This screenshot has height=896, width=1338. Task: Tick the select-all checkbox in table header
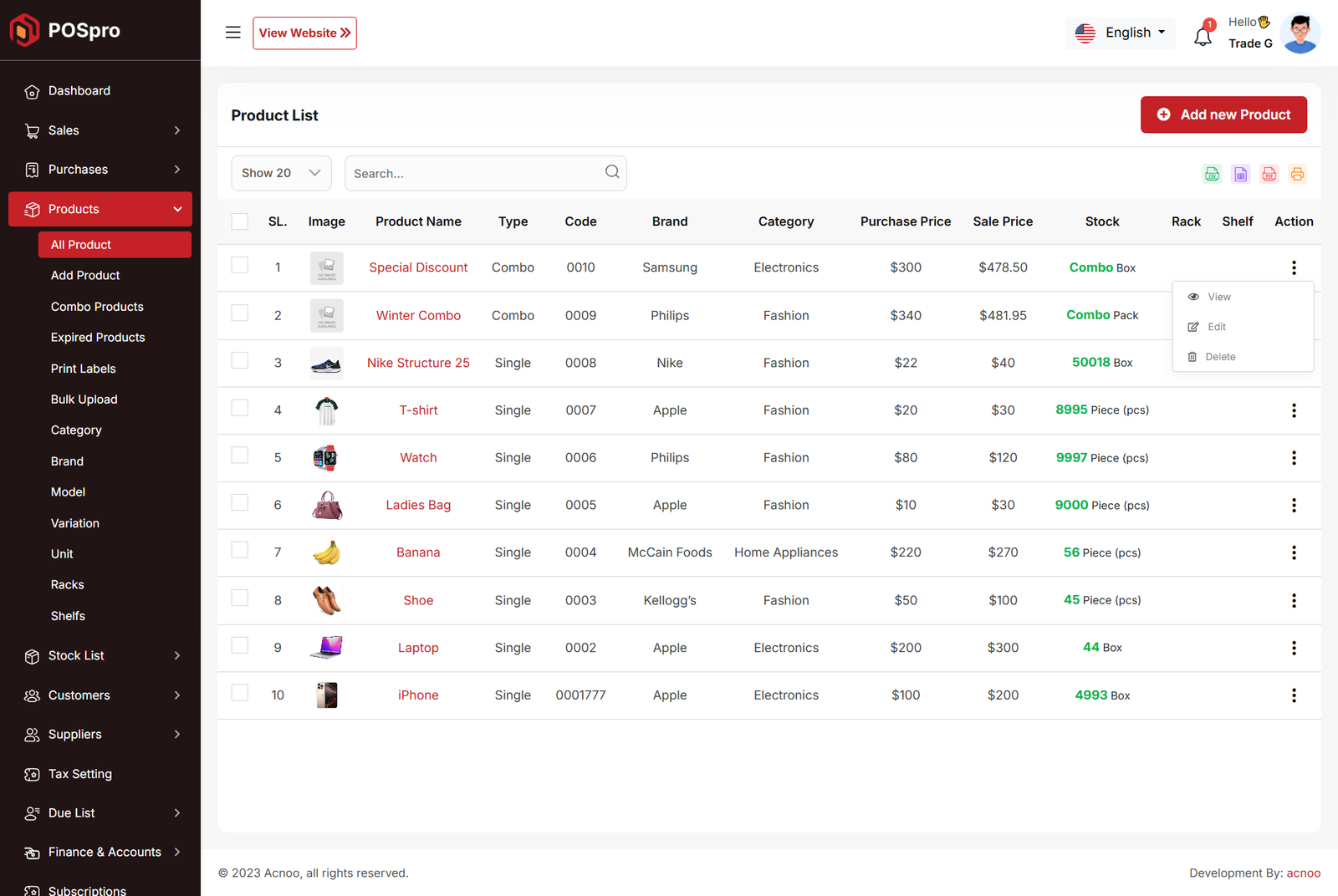pyautogui.click(x=240, y=221)
